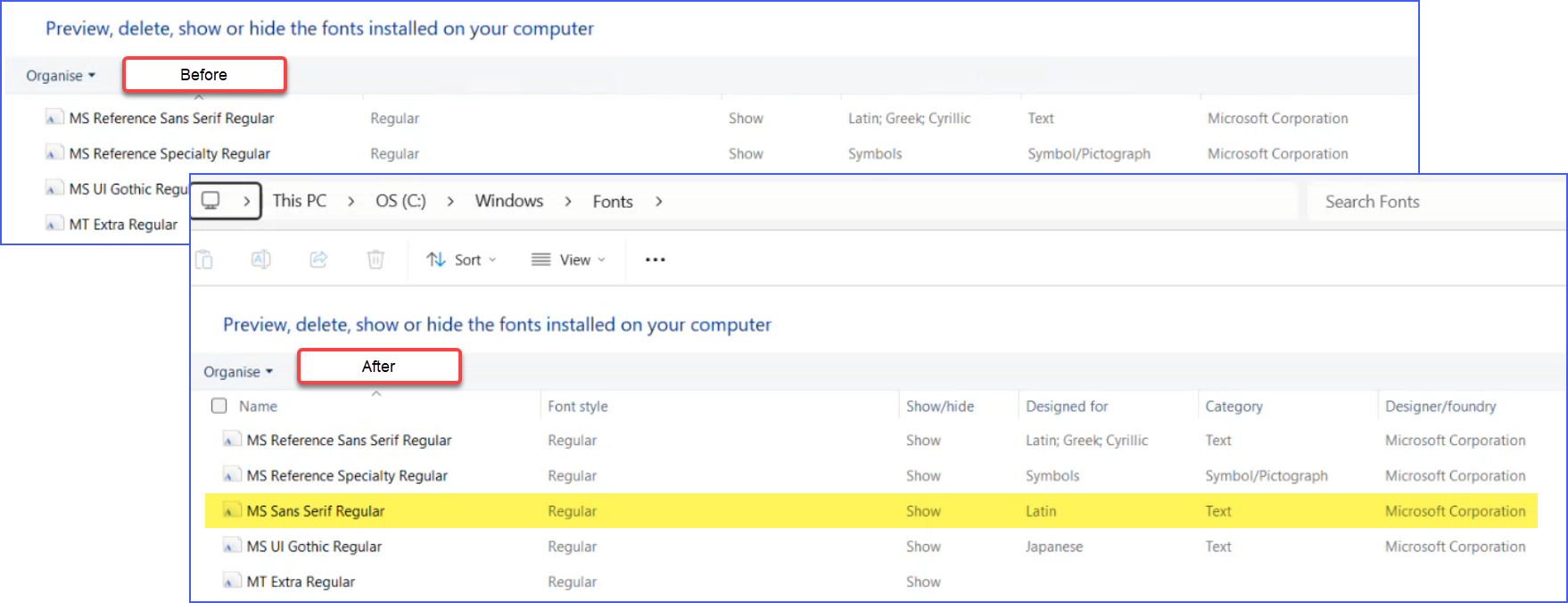
Task: Tick the select-all checkbox beside Name
Action: (219, 406)
